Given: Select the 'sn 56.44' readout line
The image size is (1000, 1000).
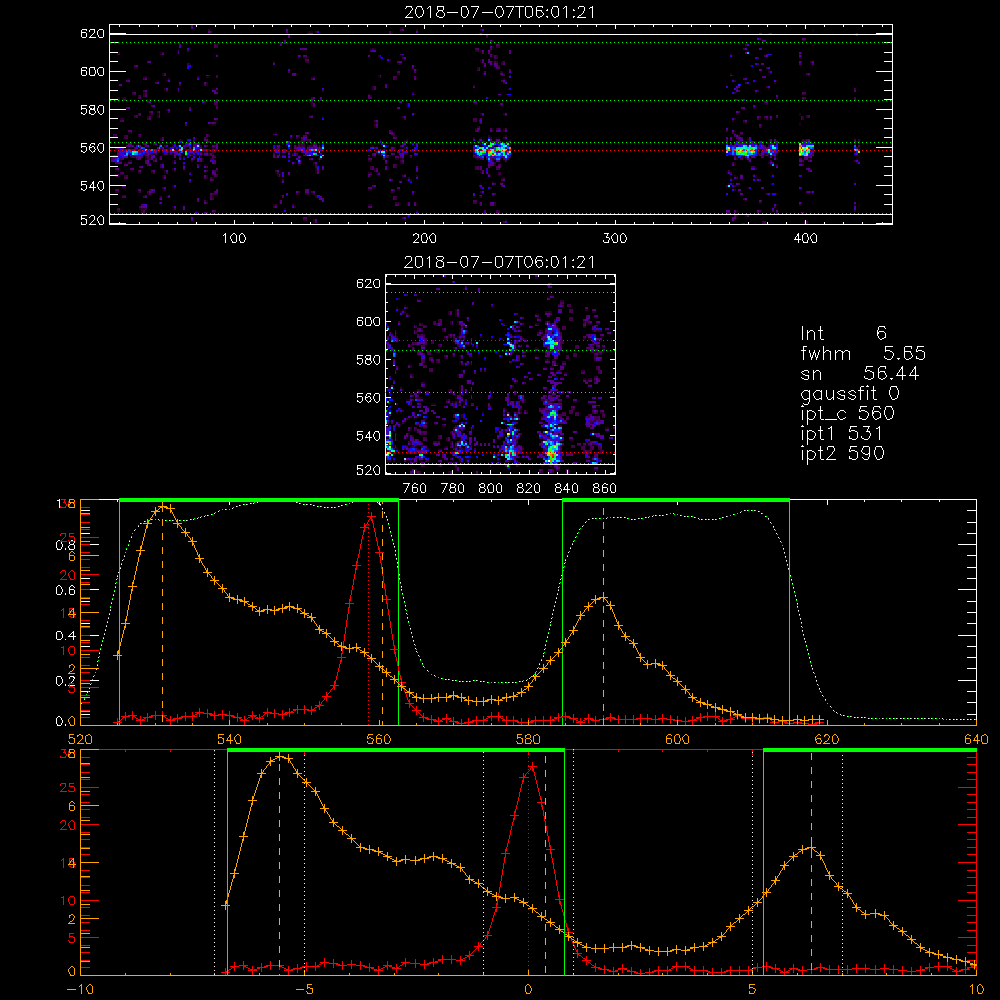Looking at the screenshot, I should pyautogui.click(x=860, y=373).
